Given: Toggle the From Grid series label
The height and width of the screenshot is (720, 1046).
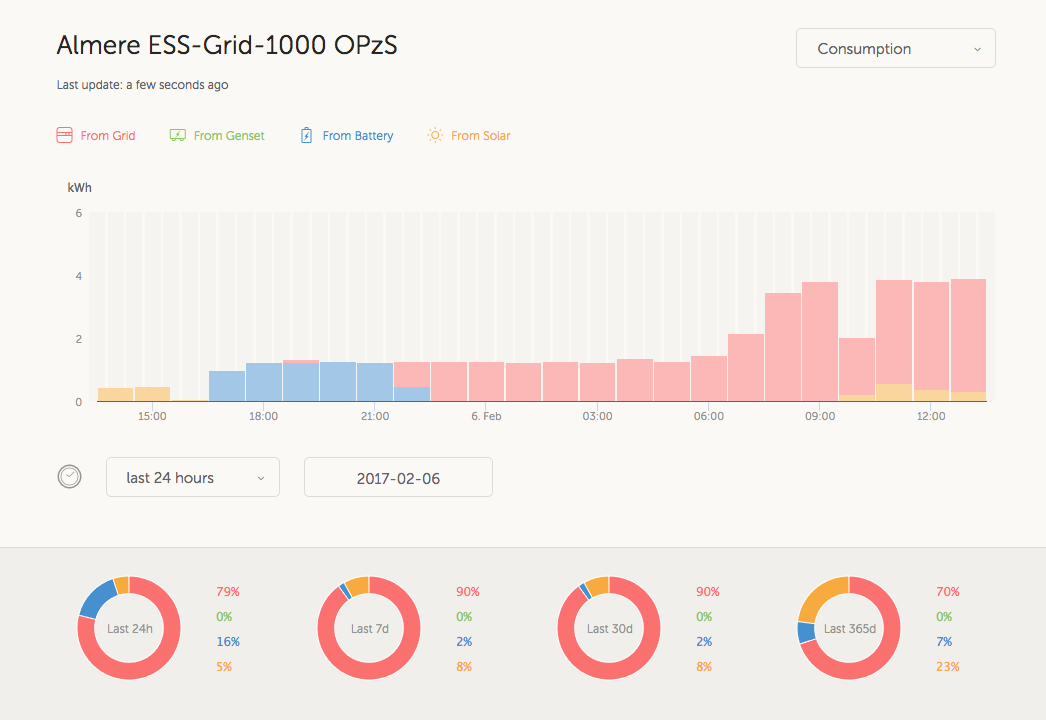Looking at the screenshot, I should 108,136.
